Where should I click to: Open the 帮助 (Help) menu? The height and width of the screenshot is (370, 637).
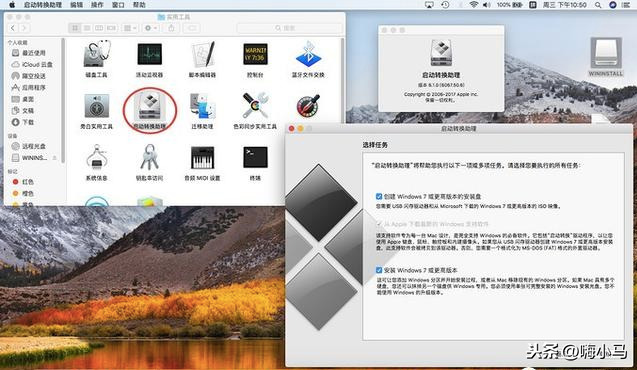[139, 5]
